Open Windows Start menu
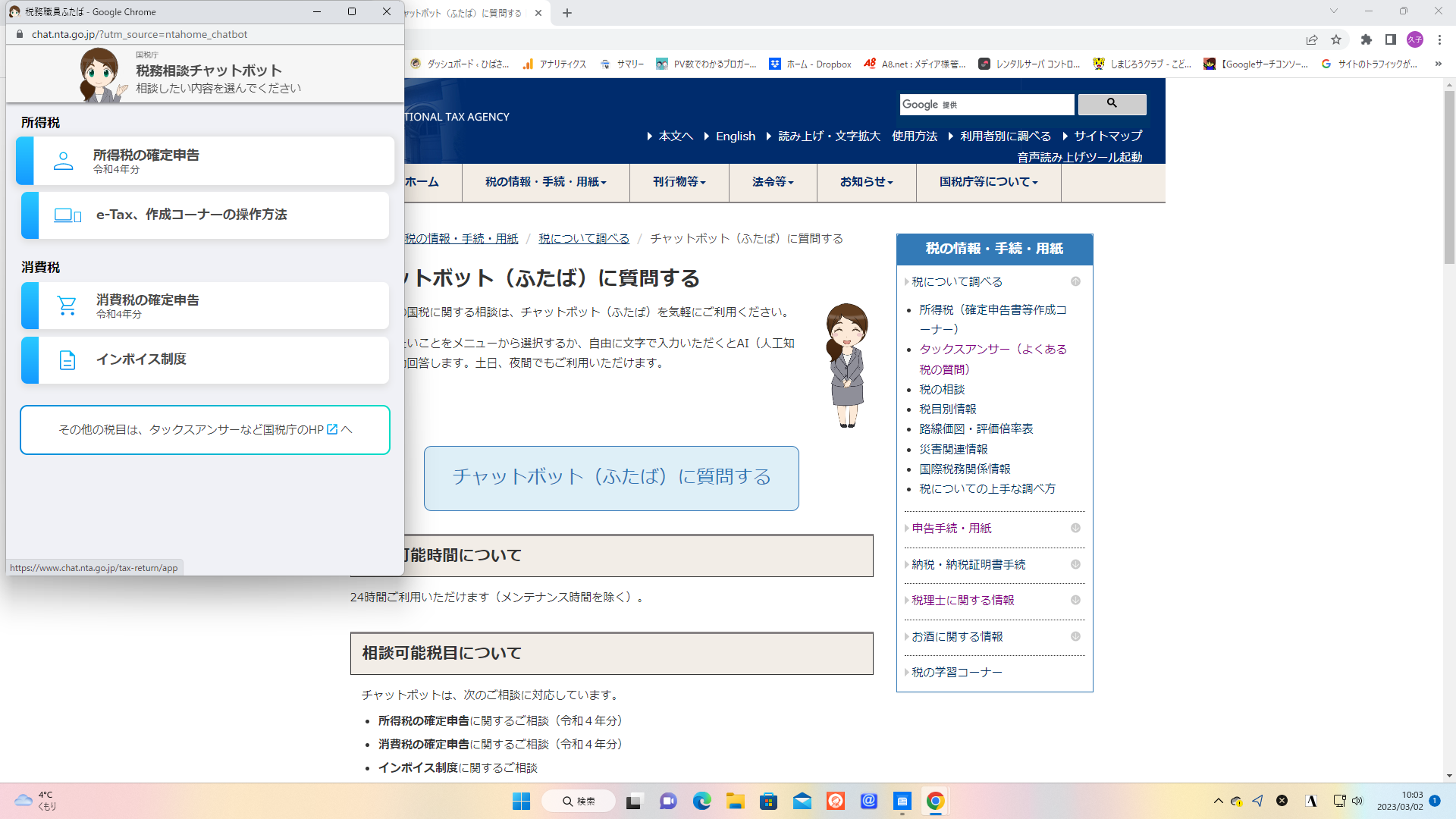Screen dimensions: 1456x819 (522, 801)
